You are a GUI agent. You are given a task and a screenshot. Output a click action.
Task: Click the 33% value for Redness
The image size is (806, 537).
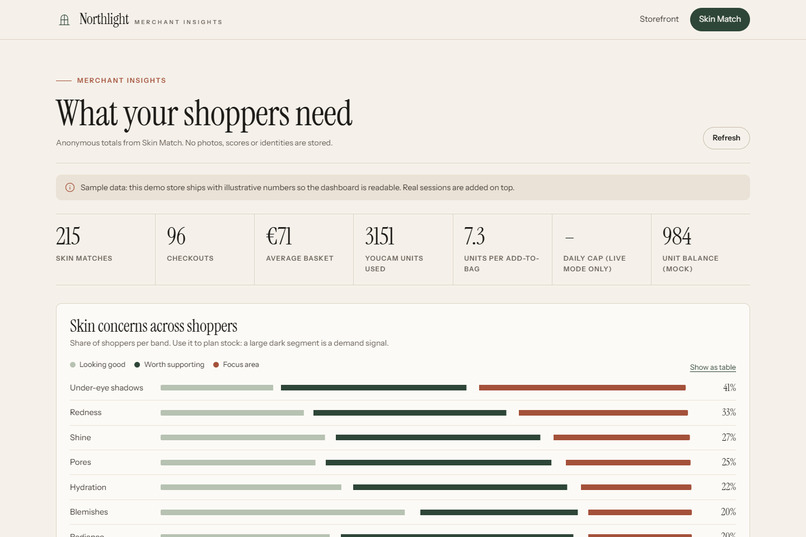[728, 412]
